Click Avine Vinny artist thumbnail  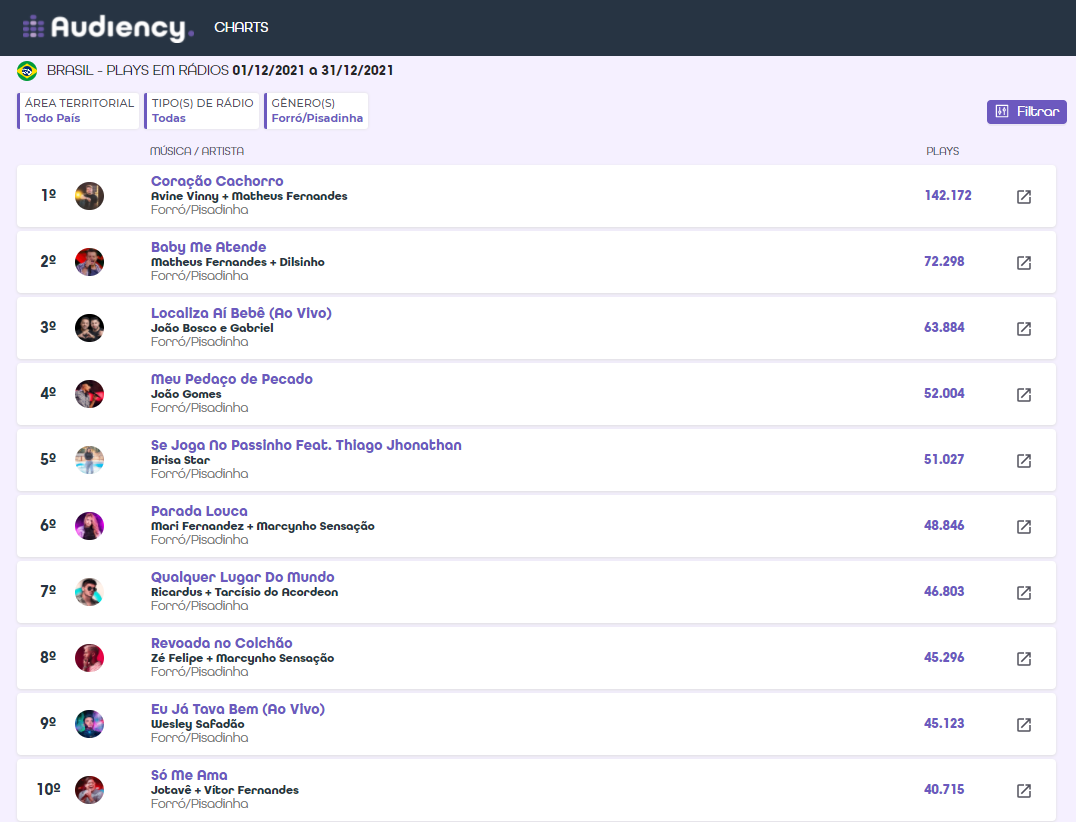(89, 196)
